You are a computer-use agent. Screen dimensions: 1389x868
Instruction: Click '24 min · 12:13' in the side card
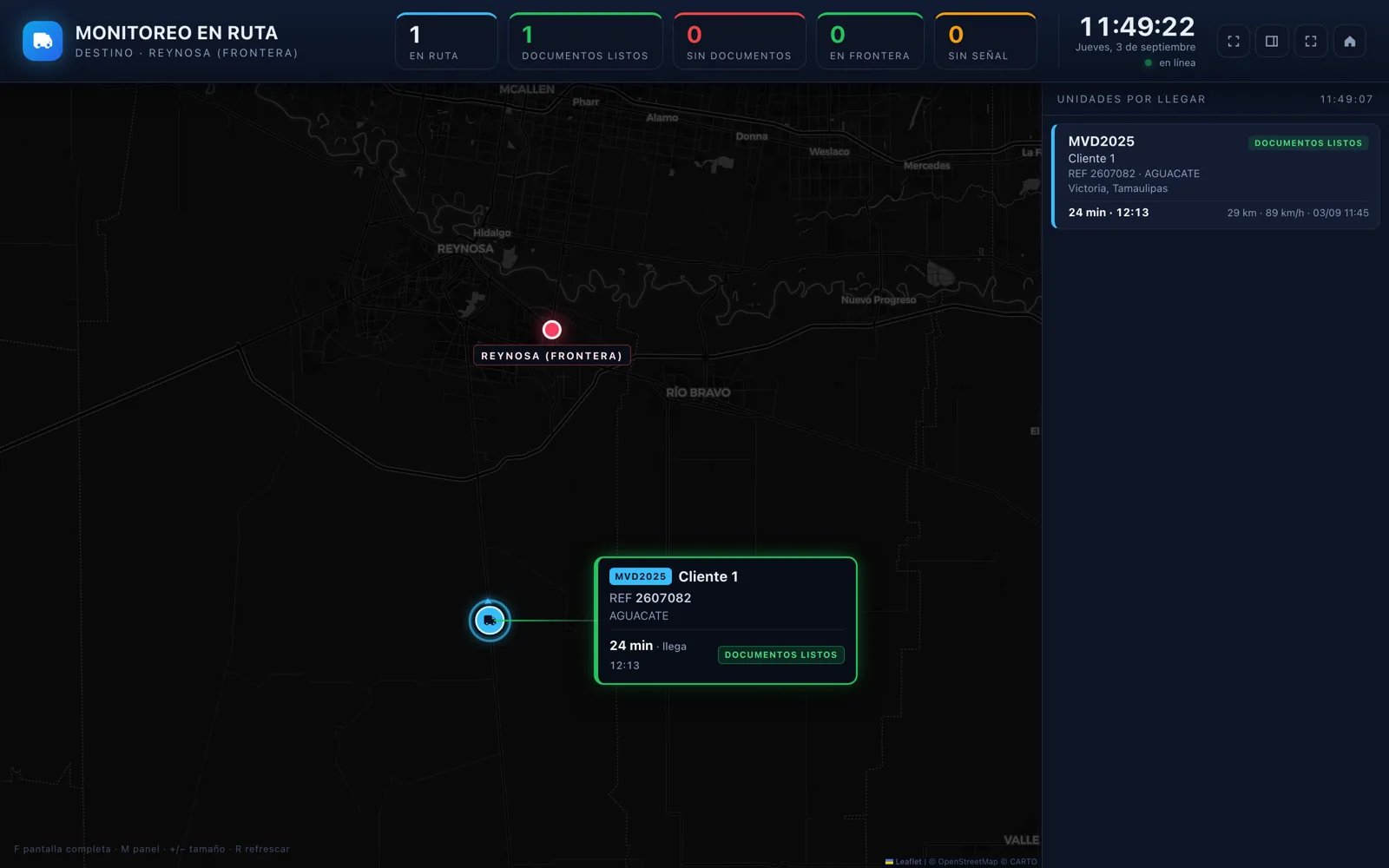coord(1109,213)
